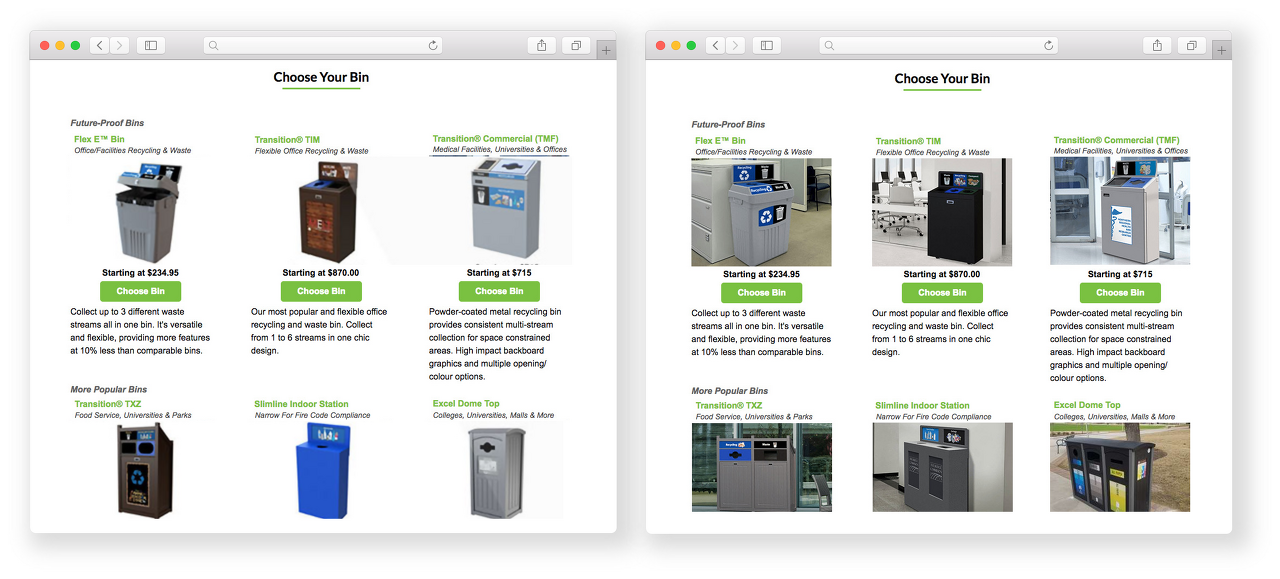
Task: Open Slimline Indoor Station link in right window
Action: click(922, 406)
